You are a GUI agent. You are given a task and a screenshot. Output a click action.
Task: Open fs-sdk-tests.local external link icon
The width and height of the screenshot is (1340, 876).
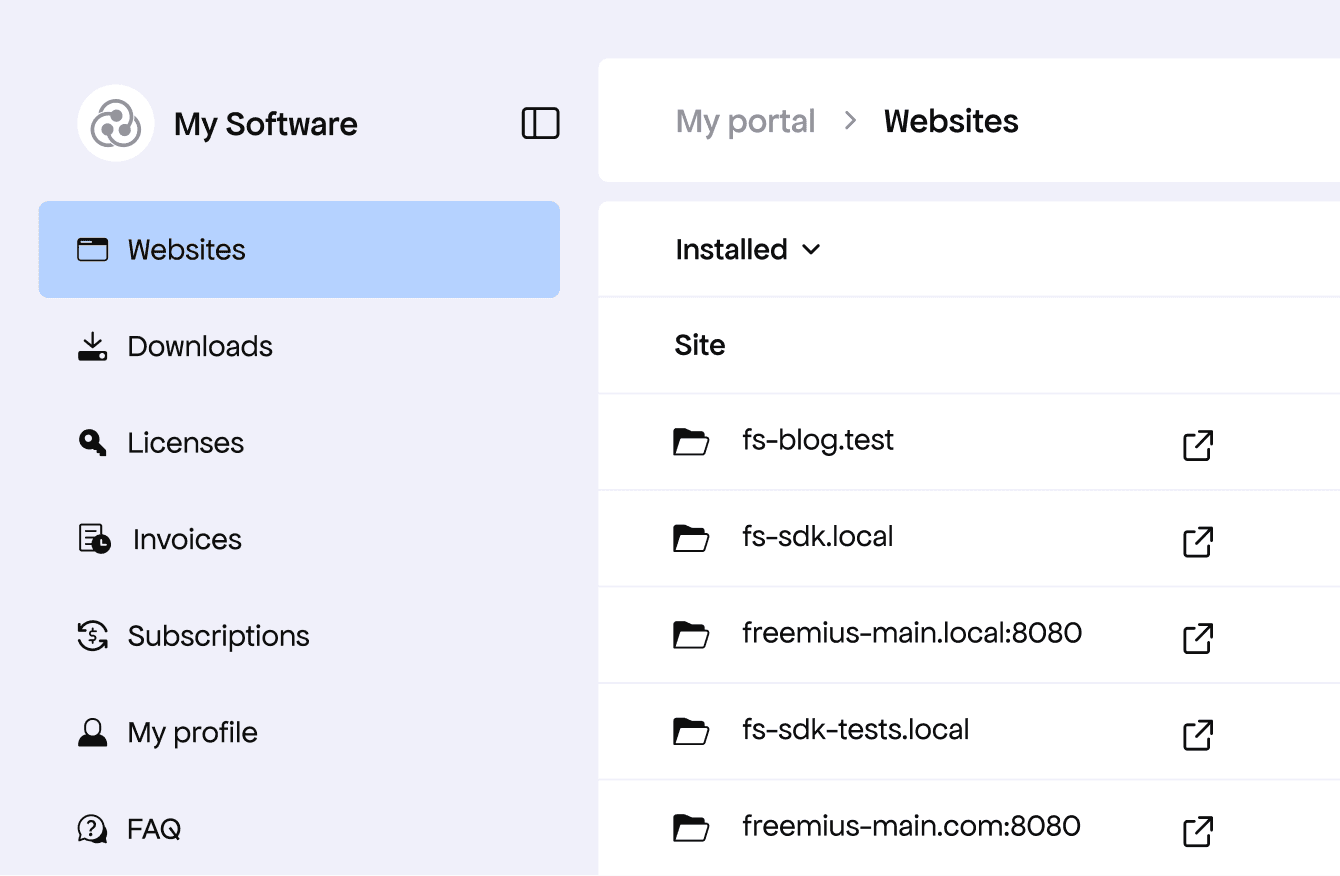coord(1198,735)
